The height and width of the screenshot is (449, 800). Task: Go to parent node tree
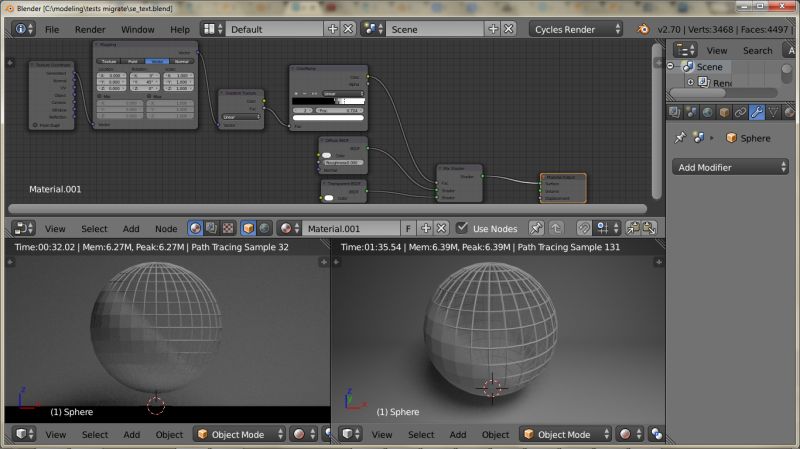tap(556, 228)
